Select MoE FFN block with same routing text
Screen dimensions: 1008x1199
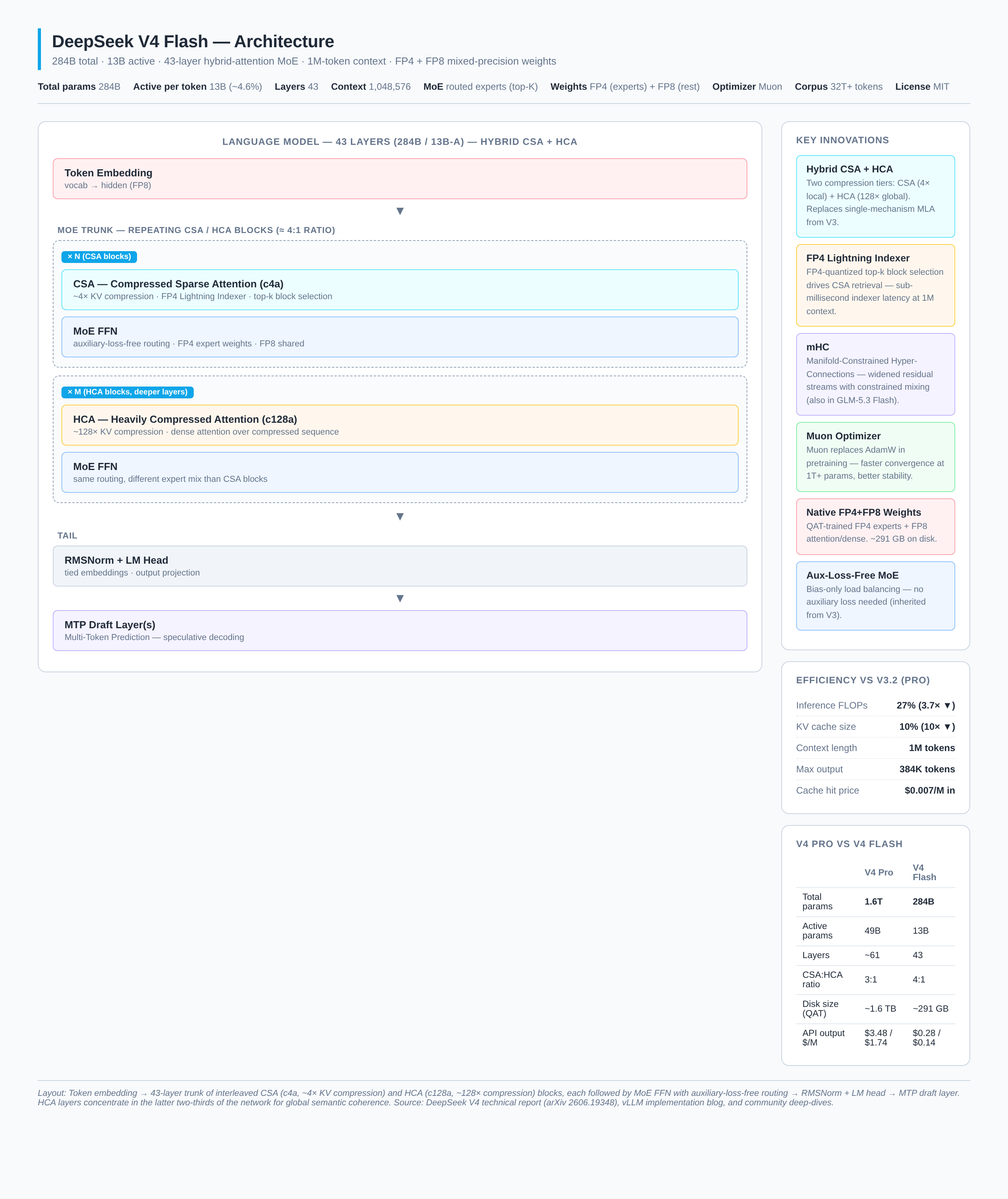[x=399, y=472]
